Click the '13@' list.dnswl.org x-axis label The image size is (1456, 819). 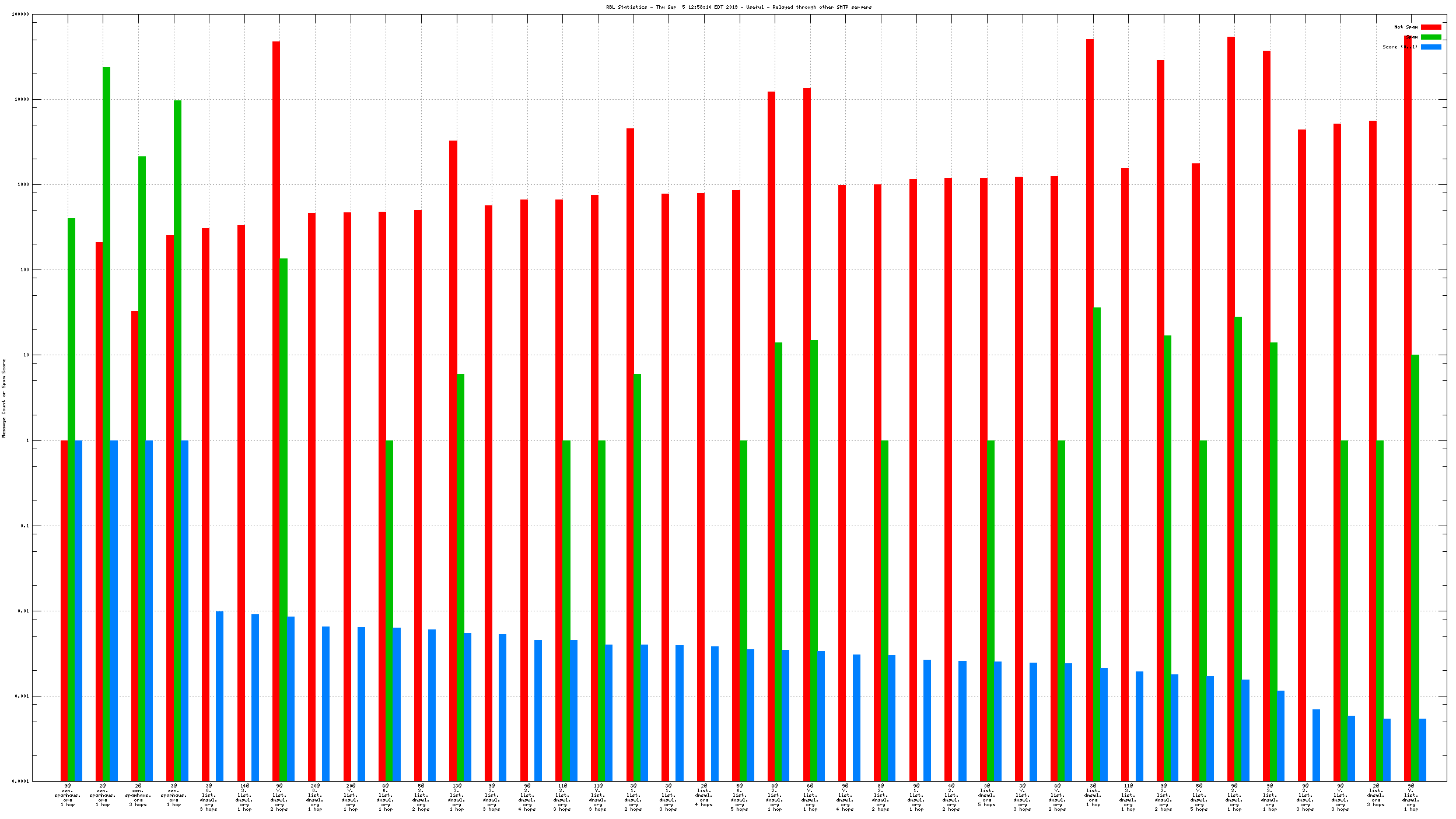[x=456, y=797]
